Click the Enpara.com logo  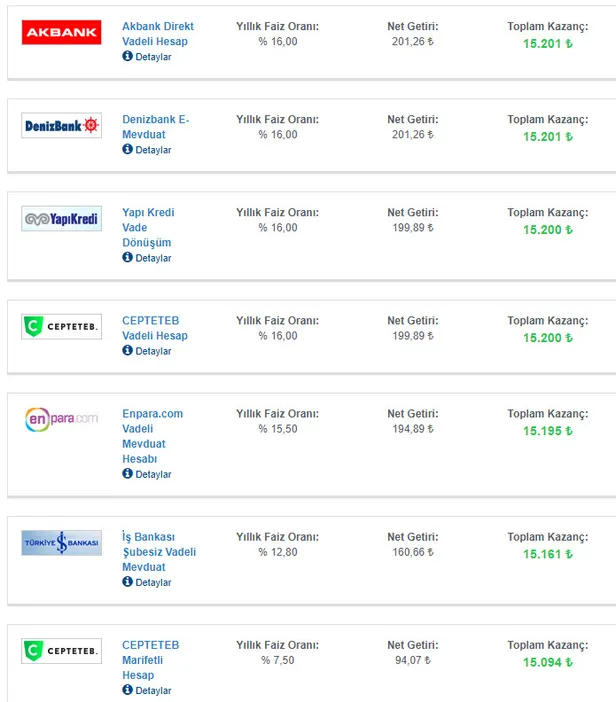61,419
